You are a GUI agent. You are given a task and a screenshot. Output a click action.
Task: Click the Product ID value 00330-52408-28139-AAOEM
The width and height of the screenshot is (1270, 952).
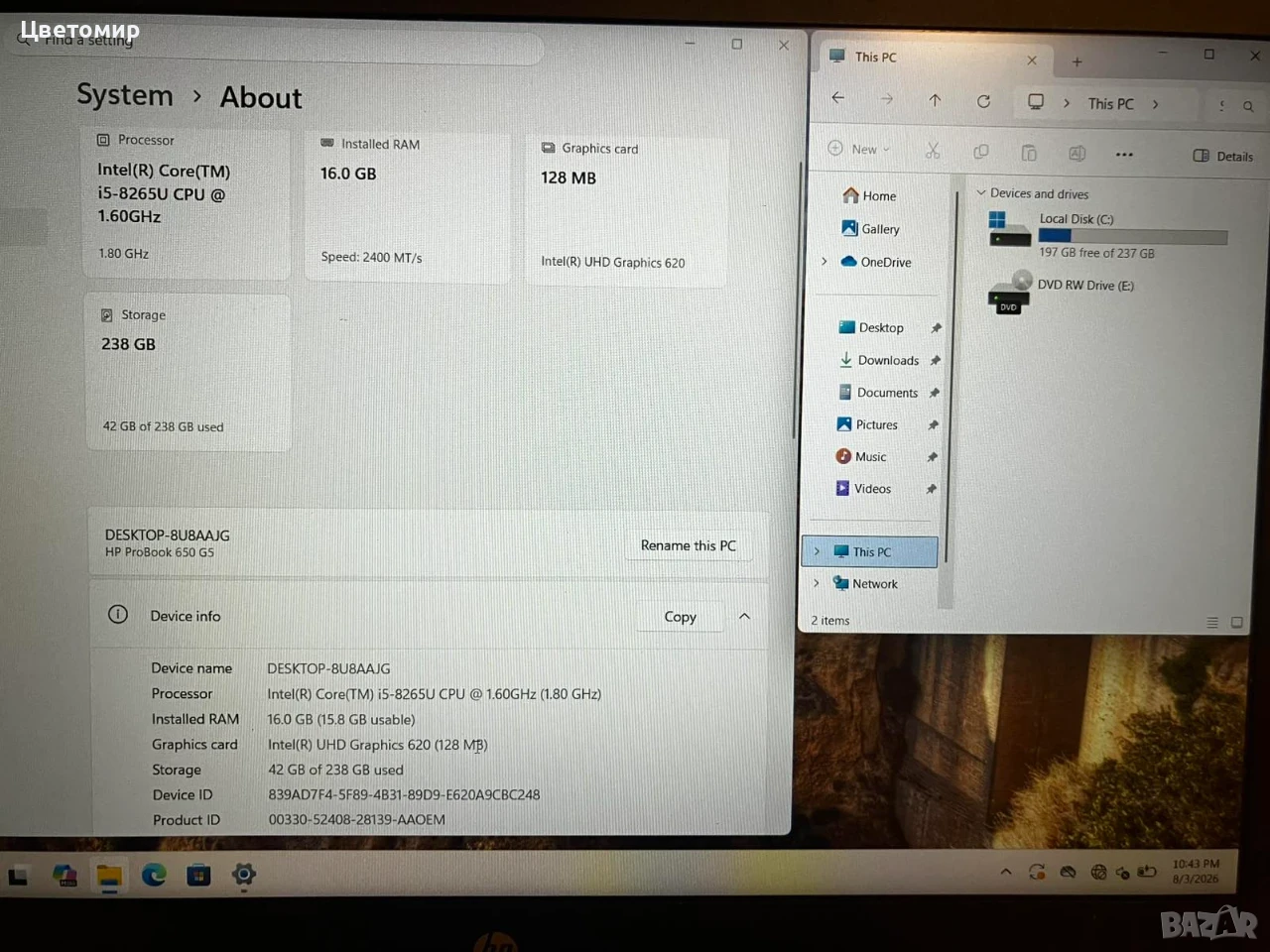(357, 819)
